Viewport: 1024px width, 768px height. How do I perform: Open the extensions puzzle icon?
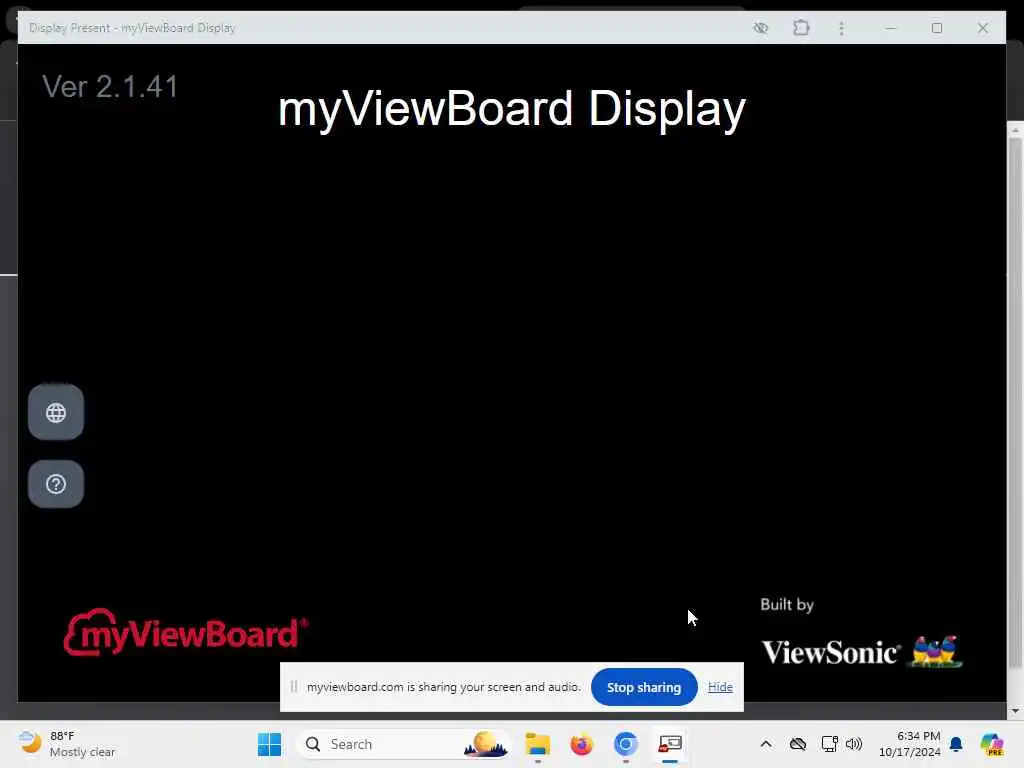[801, 27]
